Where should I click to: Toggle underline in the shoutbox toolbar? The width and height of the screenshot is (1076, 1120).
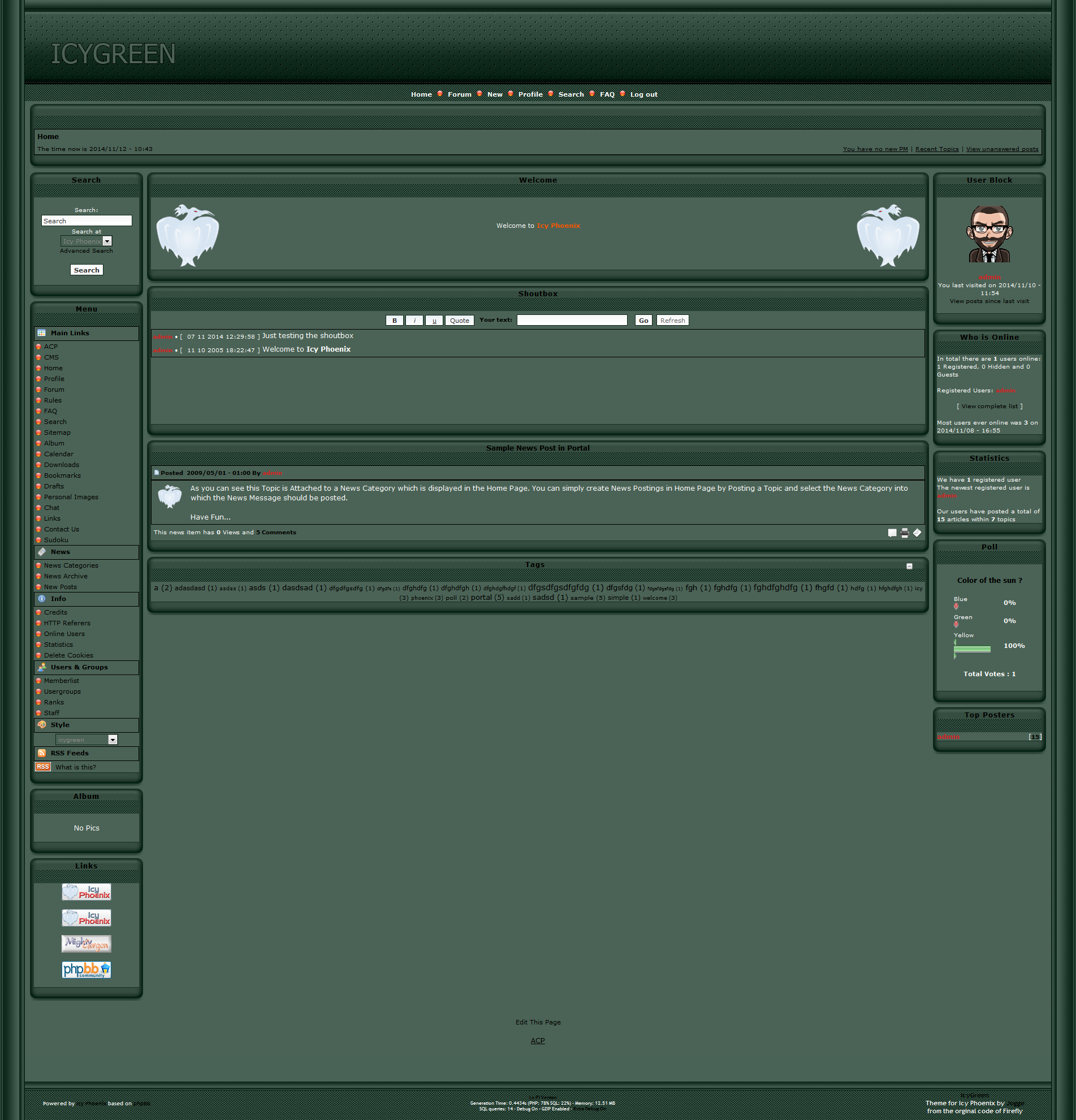tap(434, 321)
